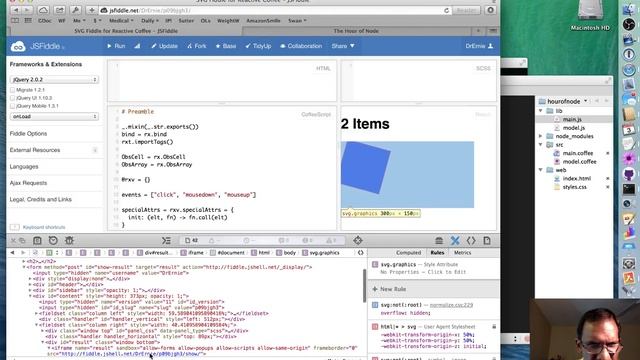Collapse the lib folder in hourofnode
The width and height of the screenshot is (640, 360).
click(541, 111)
